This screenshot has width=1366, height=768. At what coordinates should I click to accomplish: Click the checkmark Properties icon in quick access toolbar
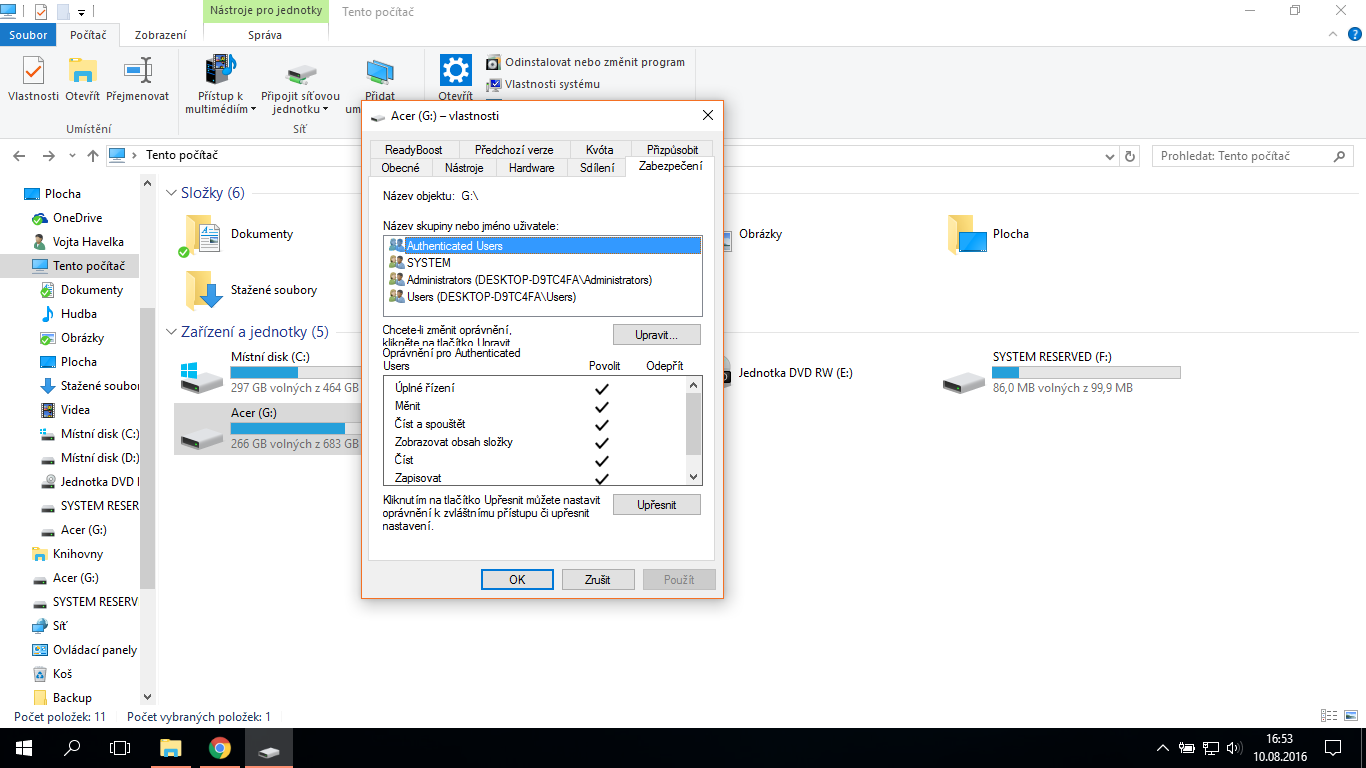click(x=40, y=12)
